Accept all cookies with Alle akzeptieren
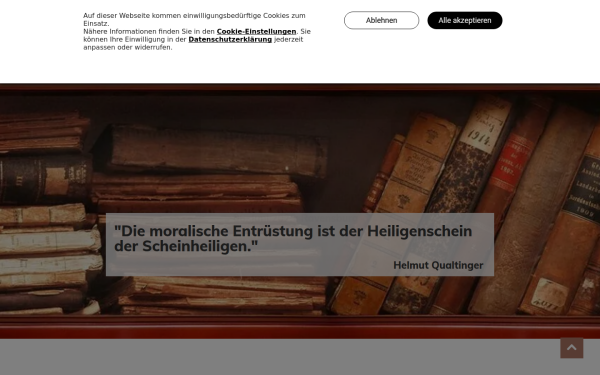The width and height of the screenshot is (600, 375). pyautogui.click(x=465, y=20)
